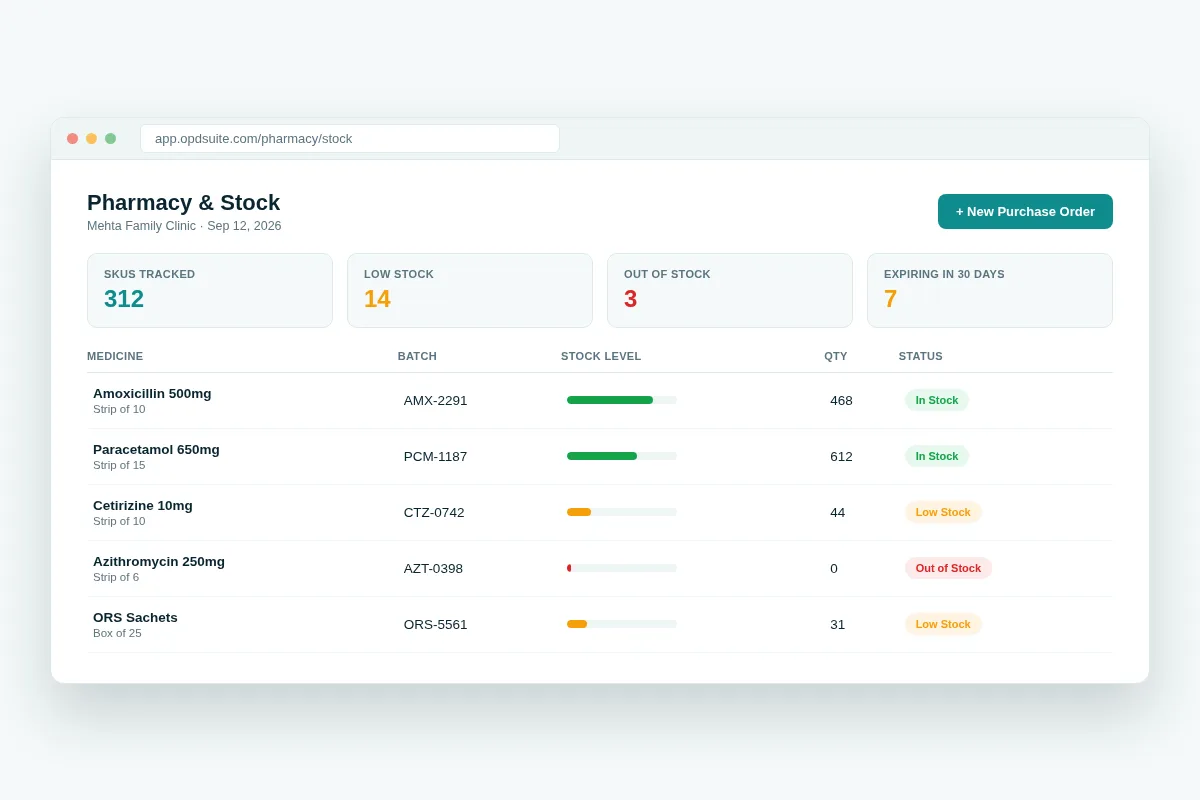This screenshot has width=1200, height=800.
Task: Click quantity 0 for Azithromycin
Action: coord(834,568)
